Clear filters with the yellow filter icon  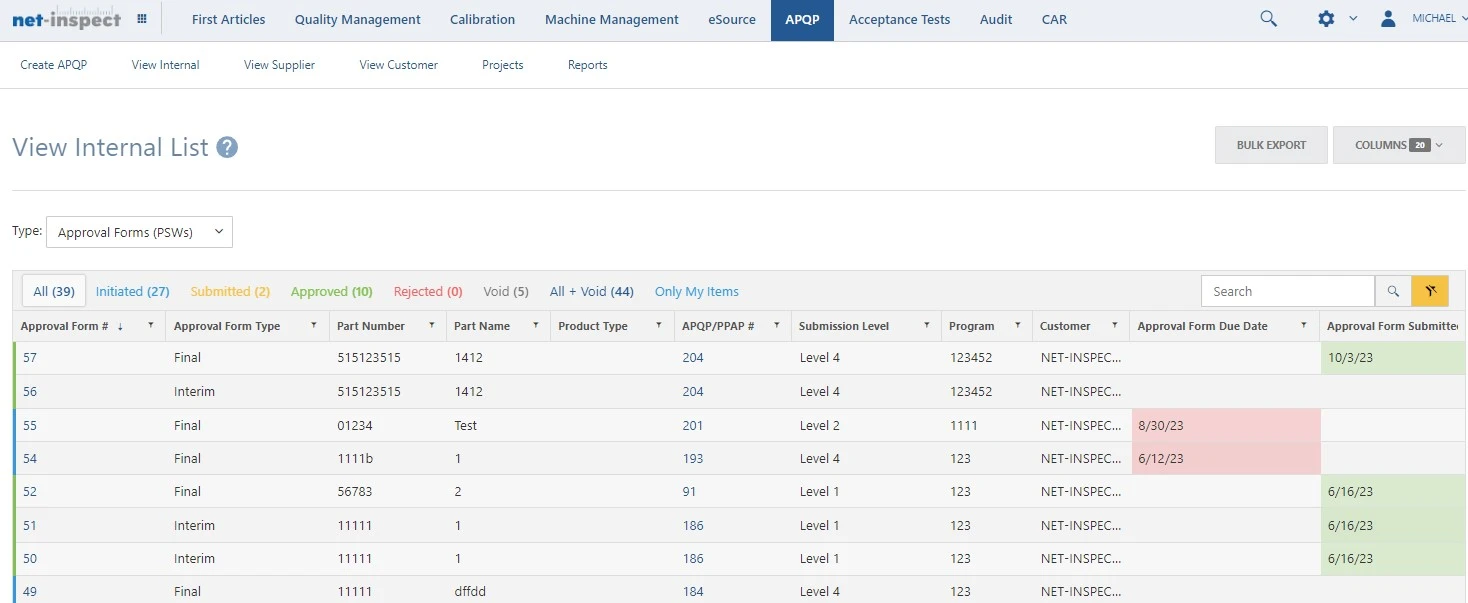[x=1430, y=291]
